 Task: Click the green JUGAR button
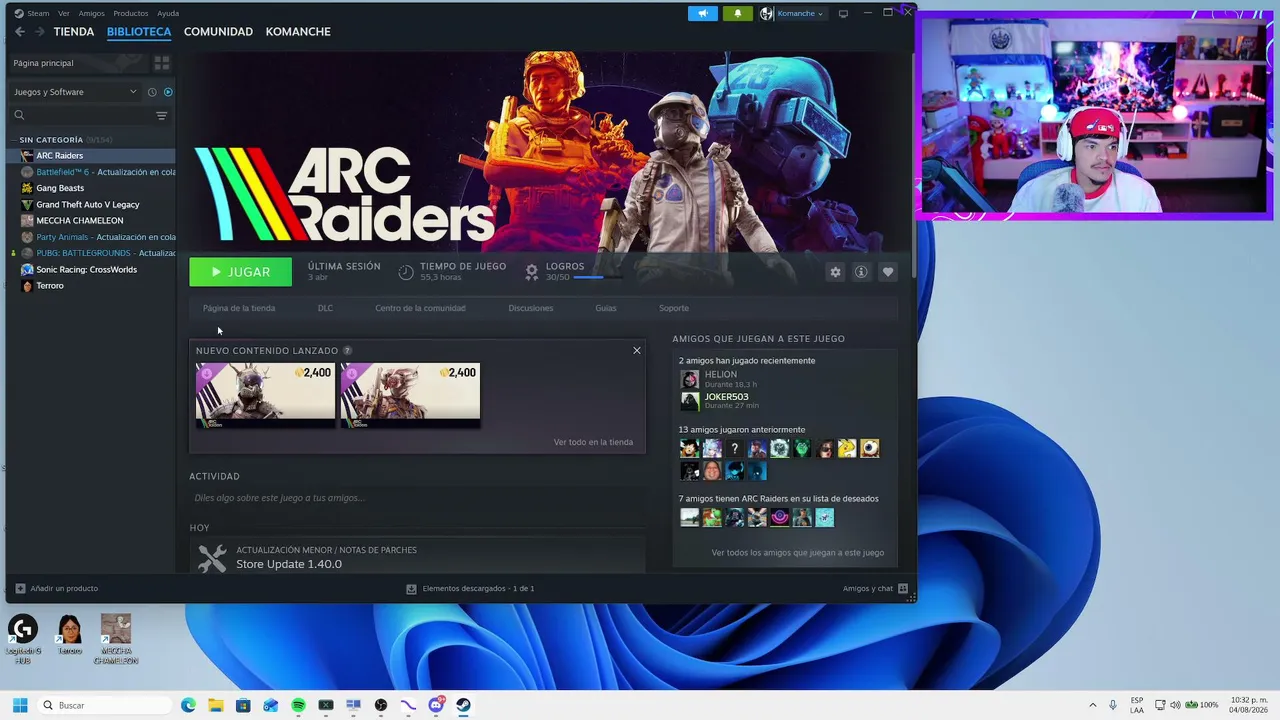pos(240,272)
